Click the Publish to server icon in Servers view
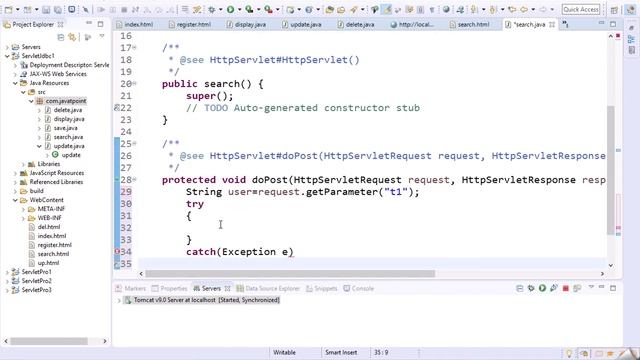This screenshot has height=360, width=640. coord(577,288)
